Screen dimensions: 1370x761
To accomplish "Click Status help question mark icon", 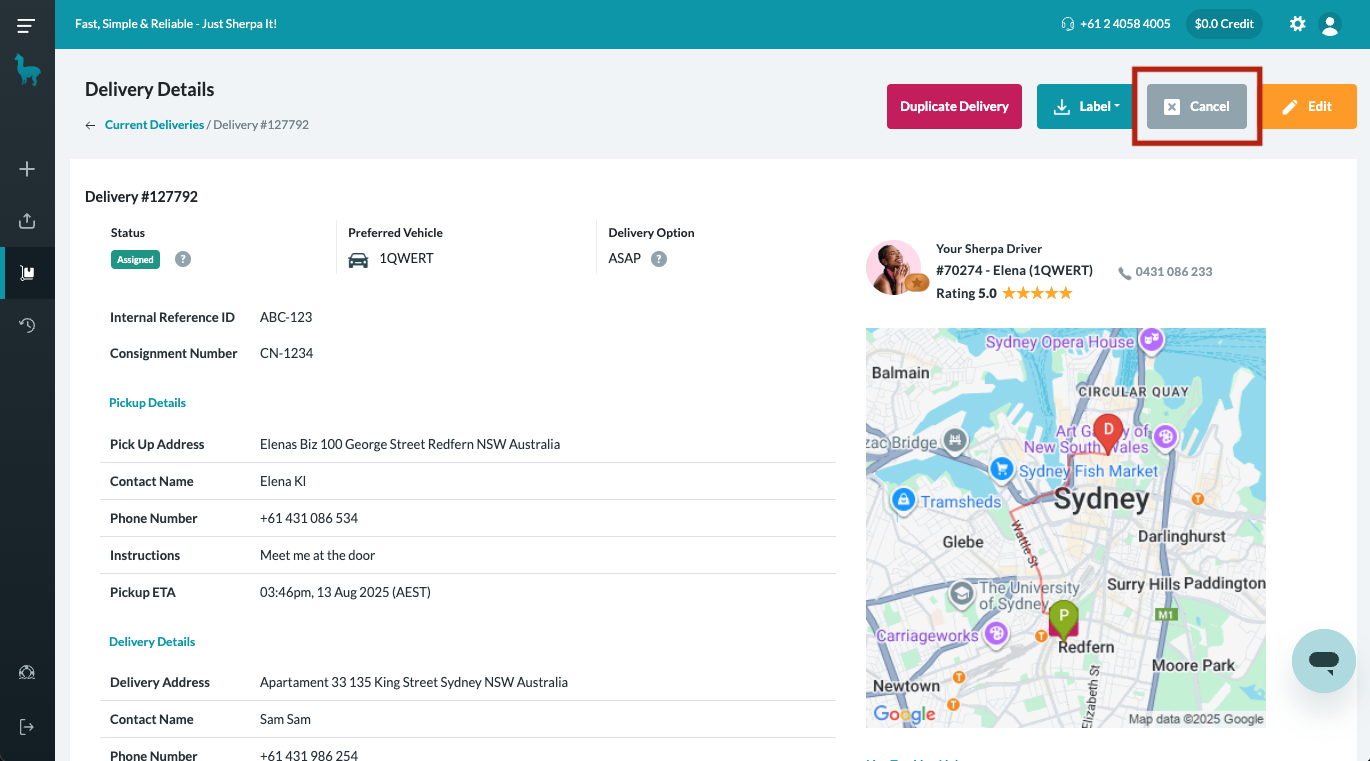I will [183, 259].
